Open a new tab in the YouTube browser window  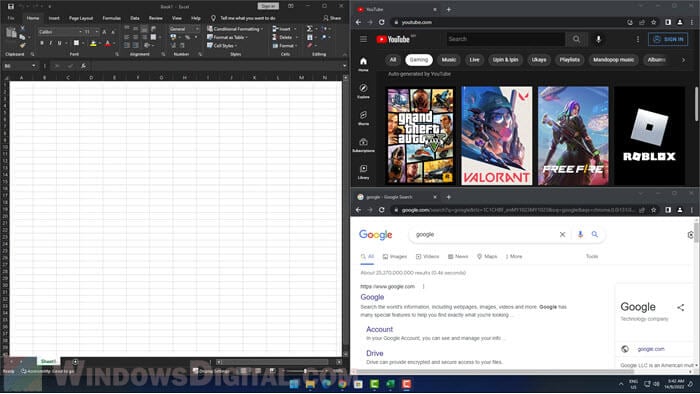point(449,9)
